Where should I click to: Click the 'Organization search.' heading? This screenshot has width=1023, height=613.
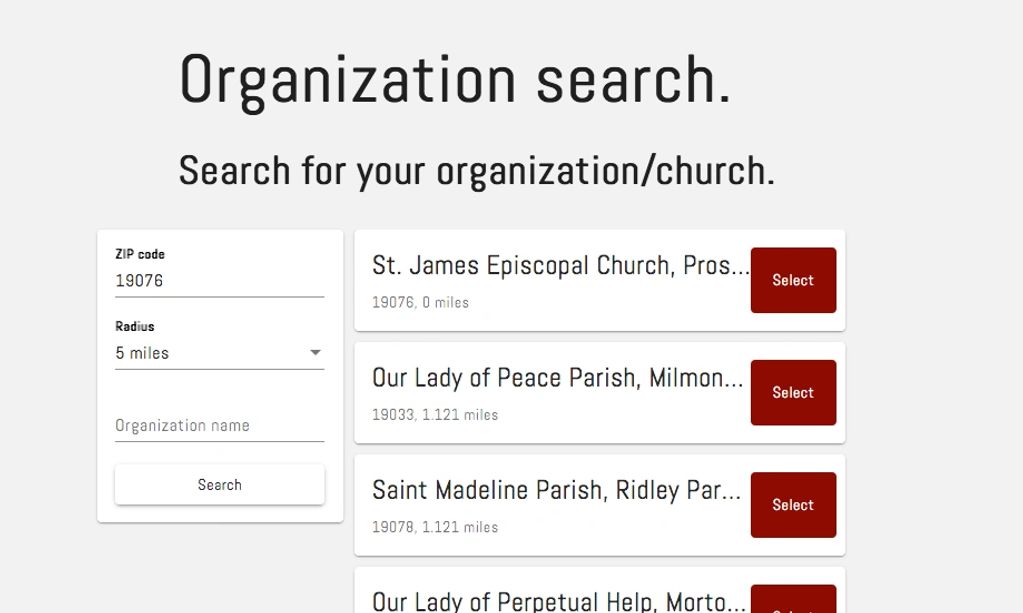[455, 79]
